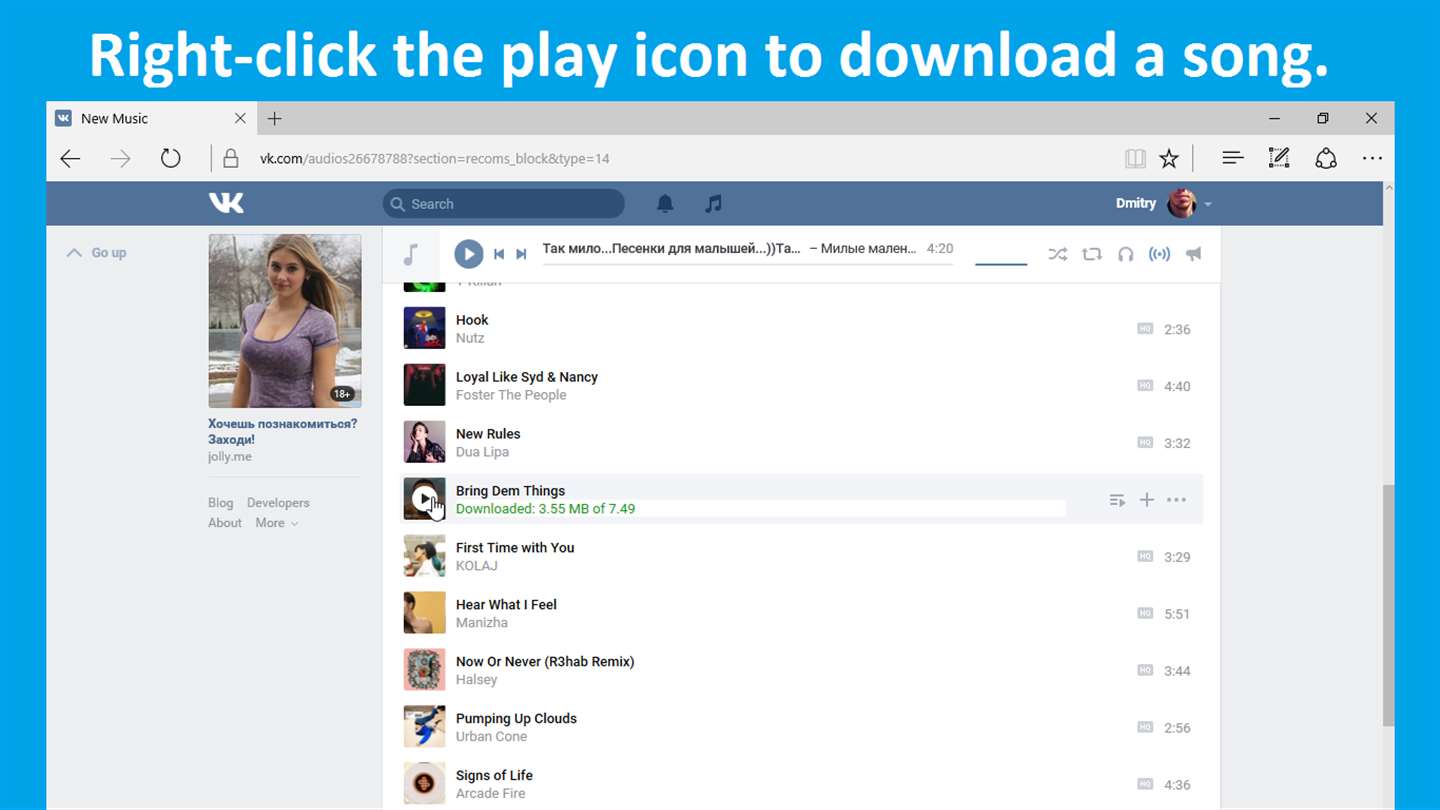Click the Hook album cover

(x=424, y=328)
